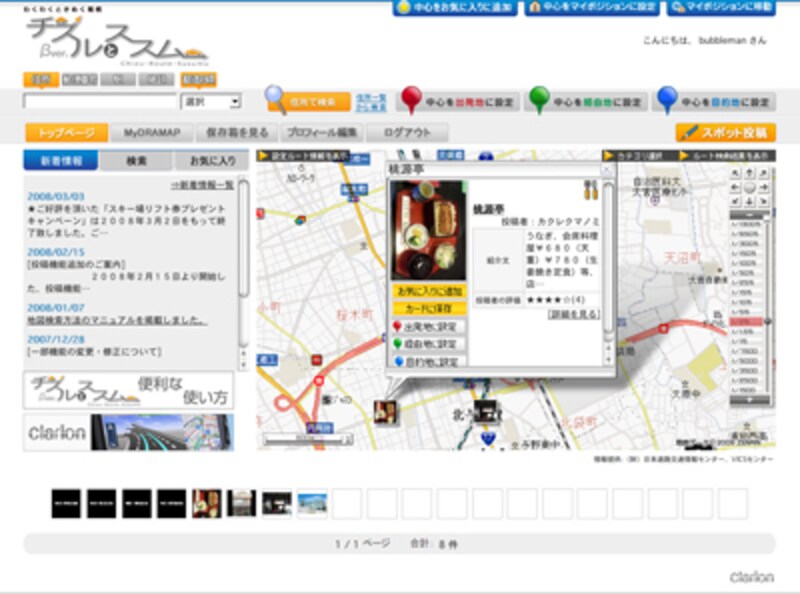Select the second gray search mode tab

(x=80, y=80)
